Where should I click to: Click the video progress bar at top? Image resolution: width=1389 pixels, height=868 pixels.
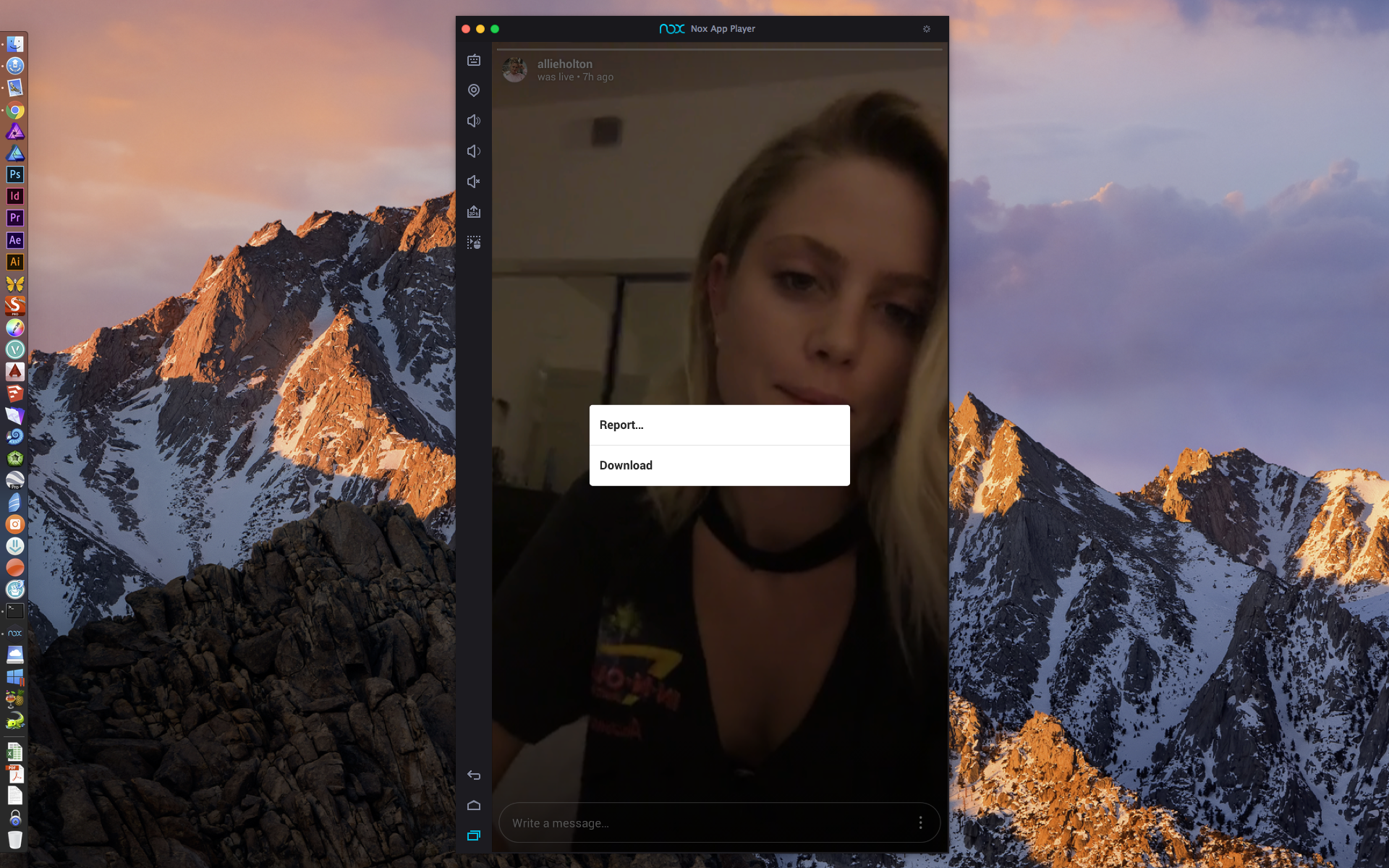pos(719,49)
